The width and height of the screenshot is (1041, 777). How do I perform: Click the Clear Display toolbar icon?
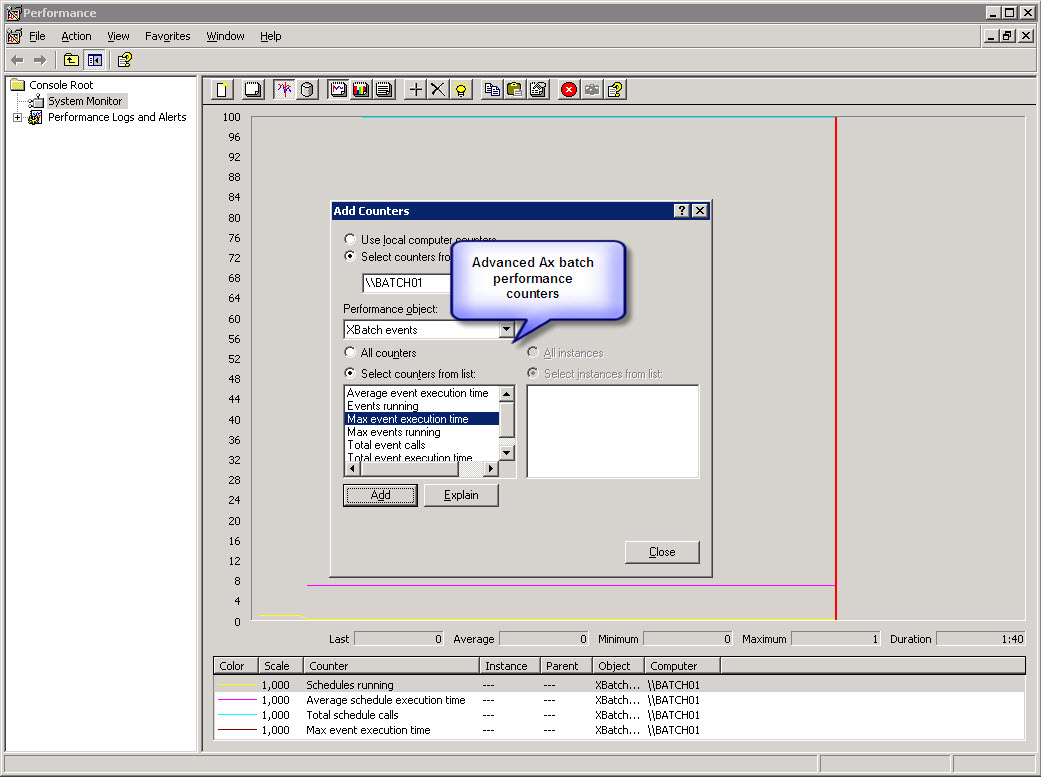[253, 90]
